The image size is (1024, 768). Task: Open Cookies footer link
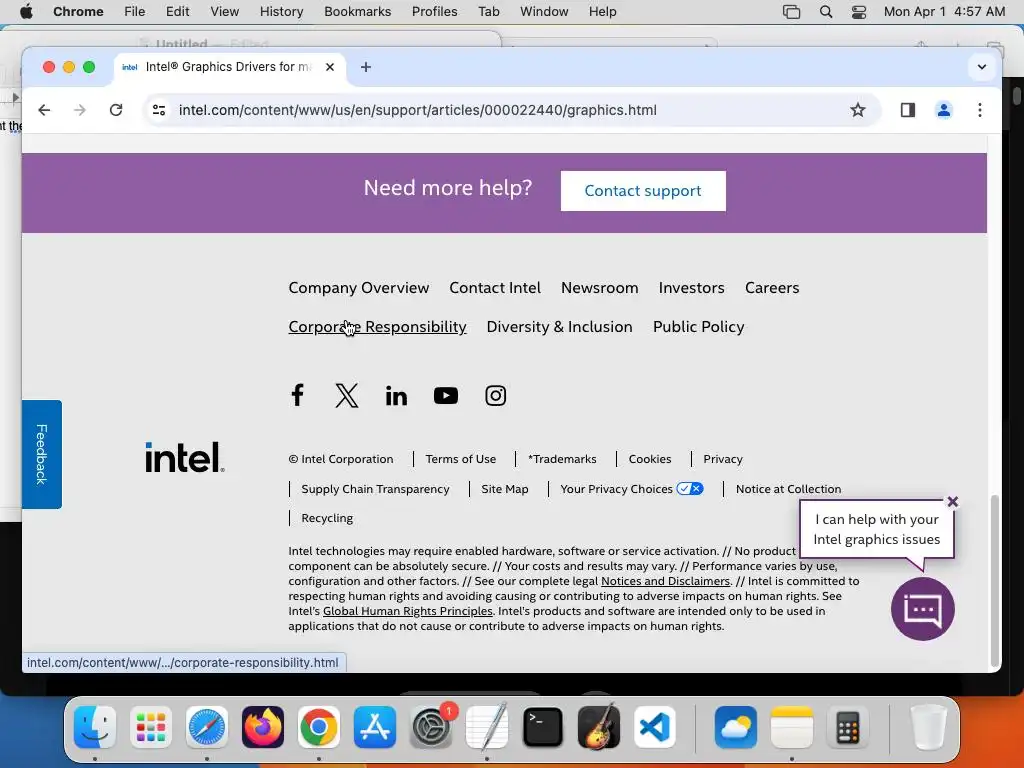tap(650, 459)
